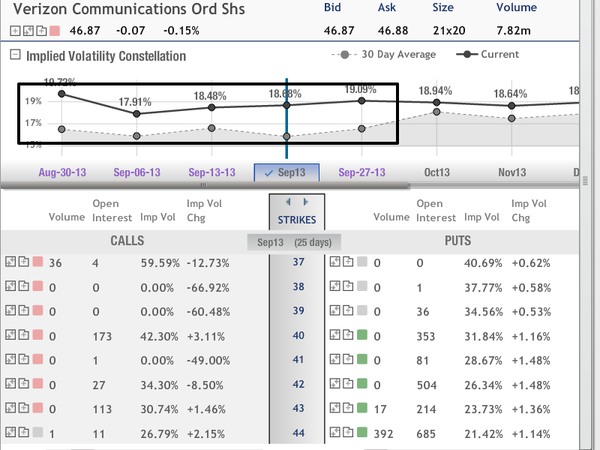
Task: Sort by the puts Imp Vol Chg column header
Action: (529, 210)
